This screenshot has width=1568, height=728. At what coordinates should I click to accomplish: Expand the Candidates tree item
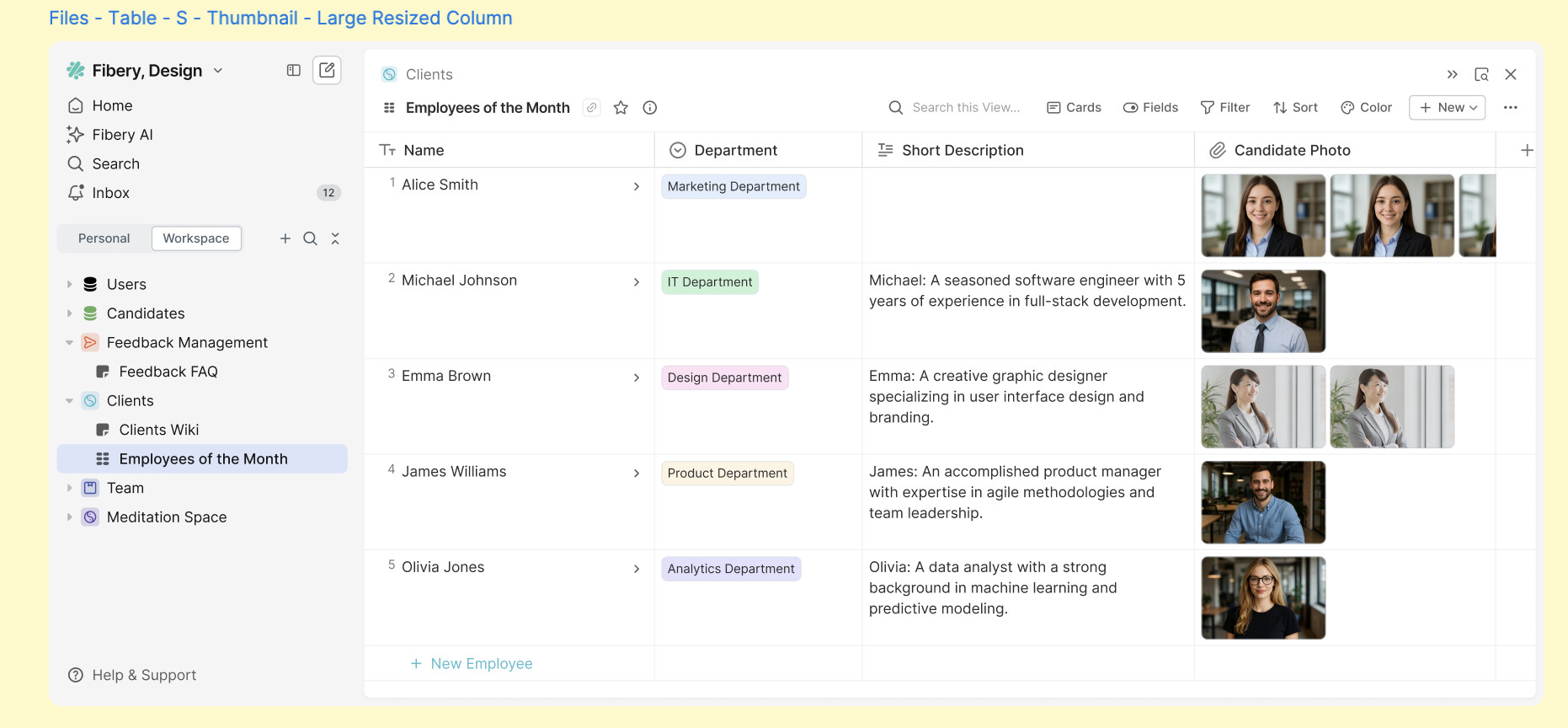point(69,313)
